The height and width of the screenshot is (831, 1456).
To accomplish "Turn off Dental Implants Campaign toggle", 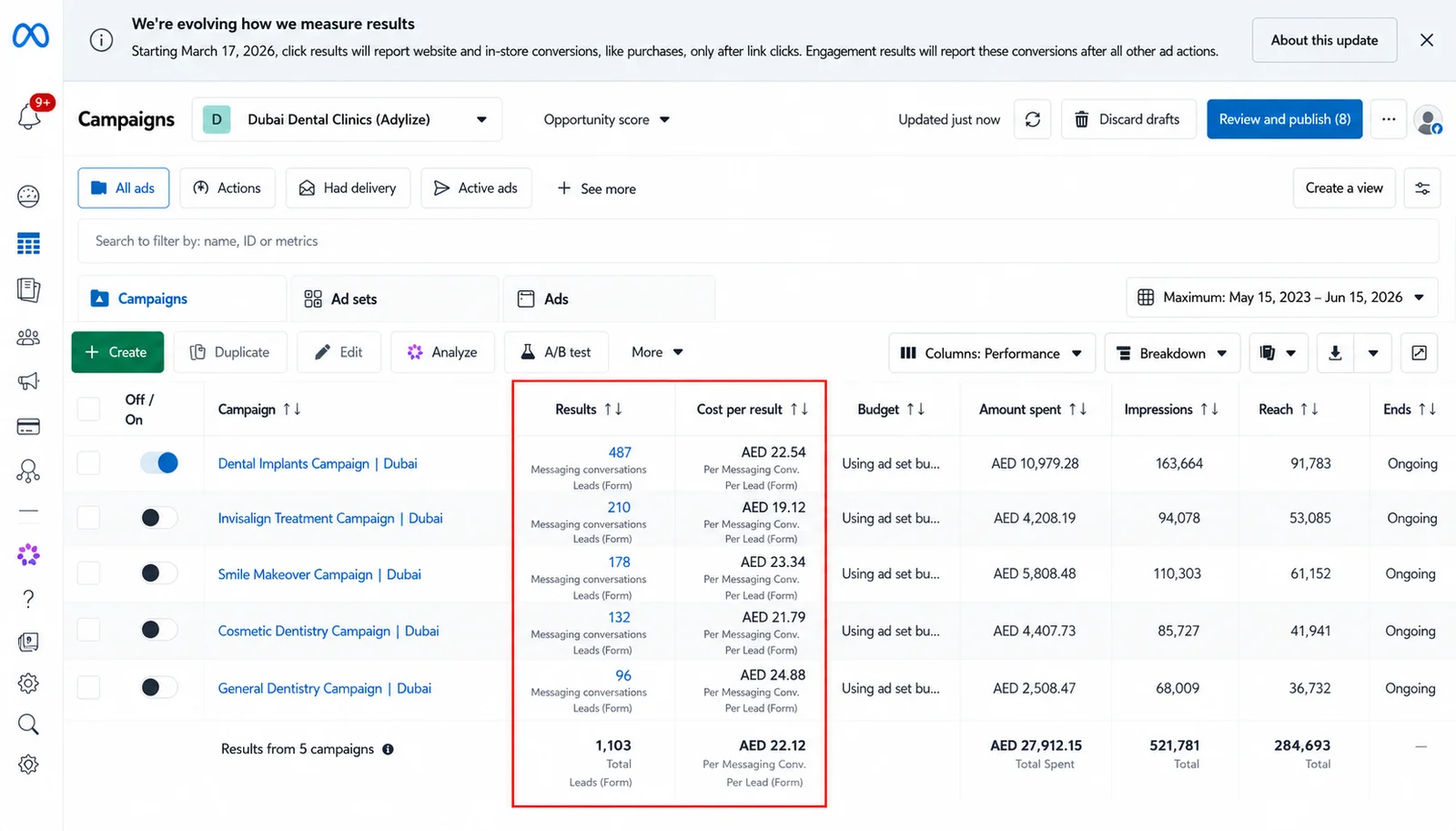I will click(x=159, y=463).
